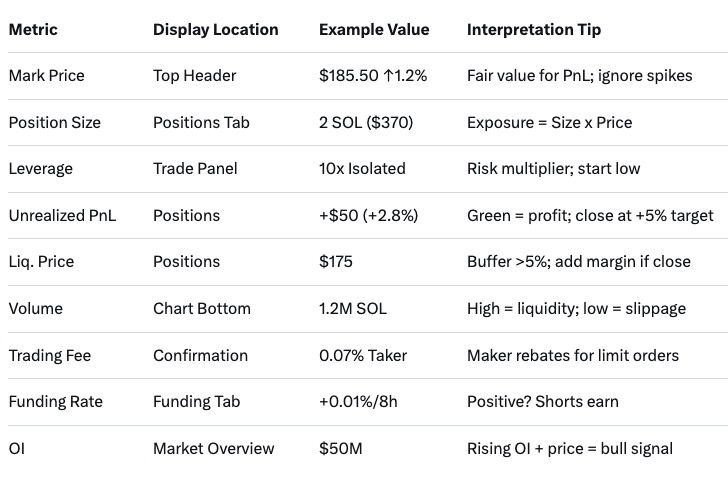This screenshot has width=728, height=488.
Task: Click the Example Value column header
Action: 374,30
